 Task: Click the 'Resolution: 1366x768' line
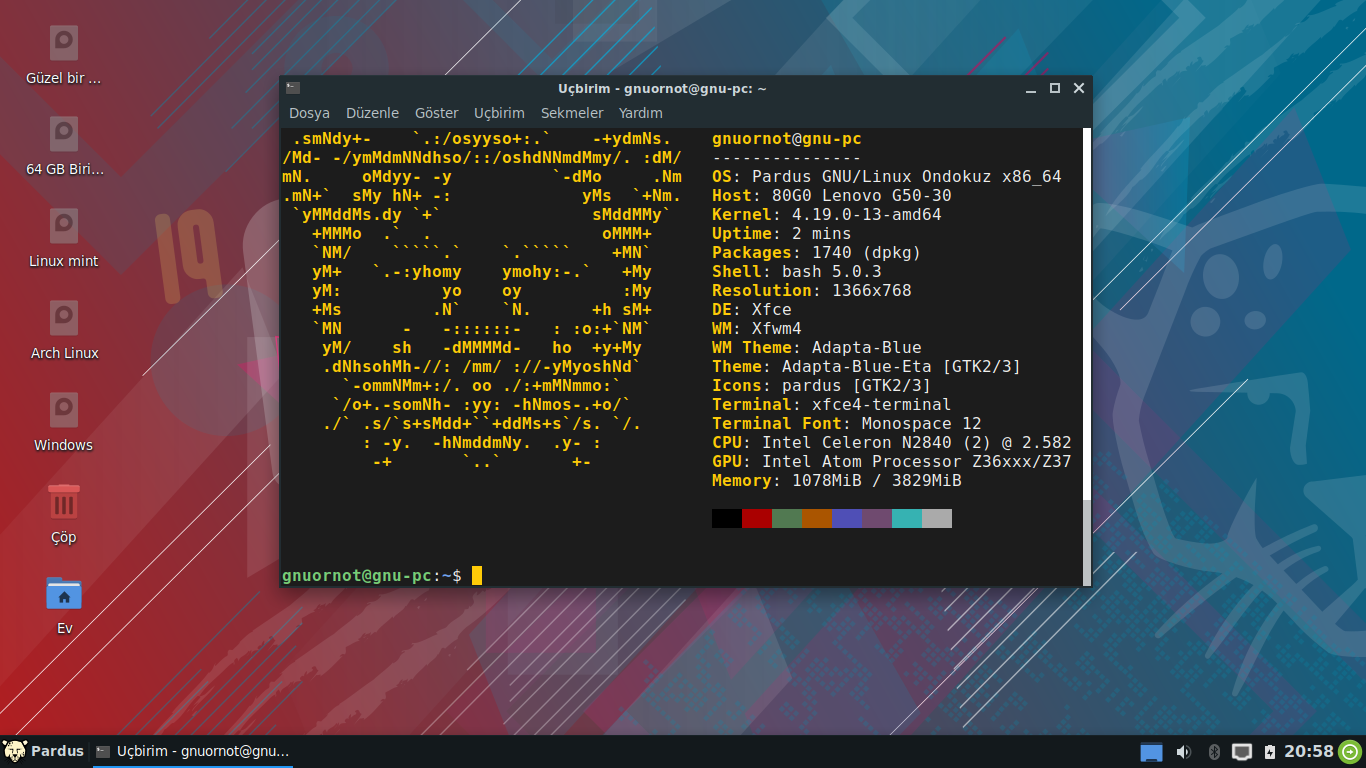[812, 291]
